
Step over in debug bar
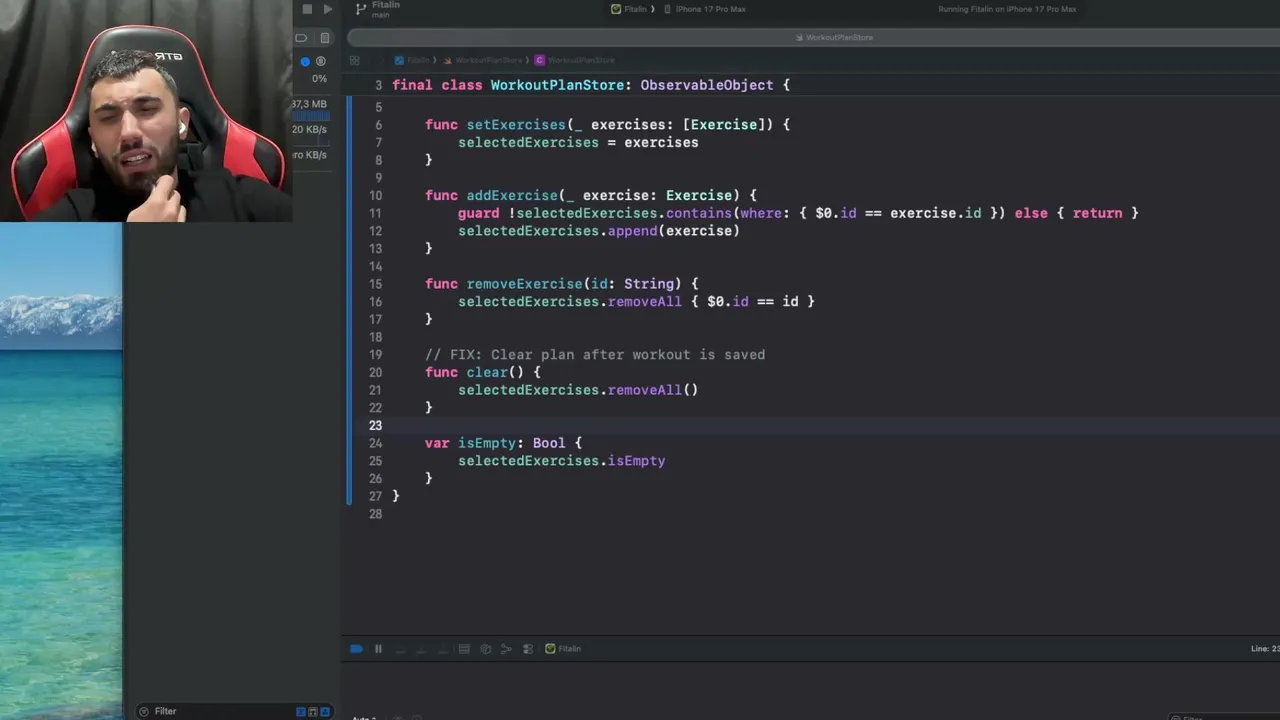click(x=400, y=649)
